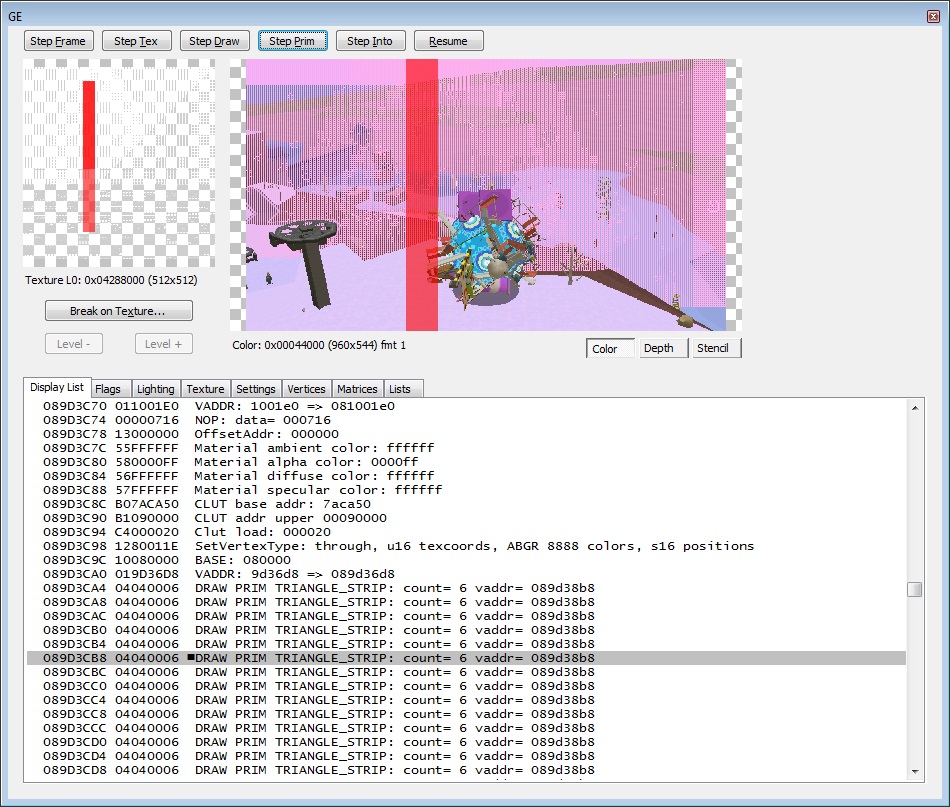Screen dimensions: 950x807
Task: Open the Texture tab
Action: click(x=205, y=389)
